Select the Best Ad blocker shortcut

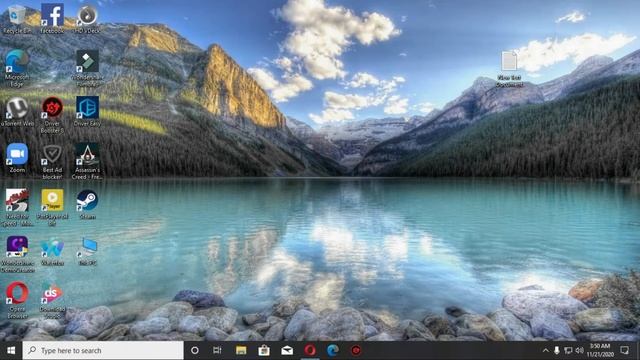52,162
